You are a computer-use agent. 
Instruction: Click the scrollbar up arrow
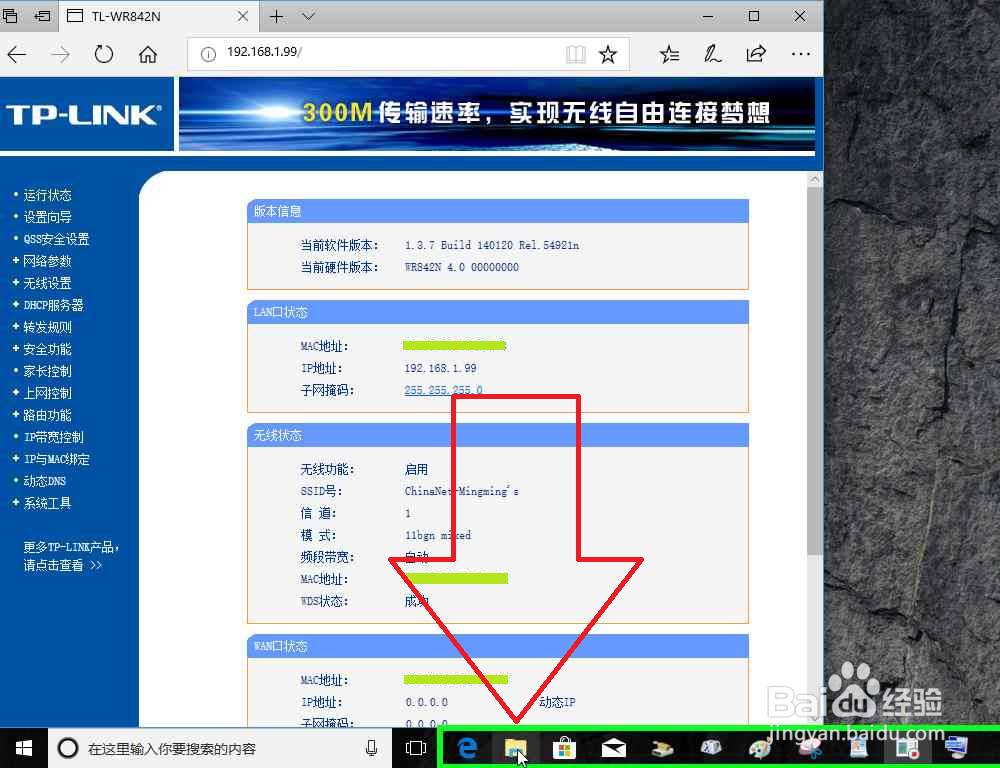814,179
